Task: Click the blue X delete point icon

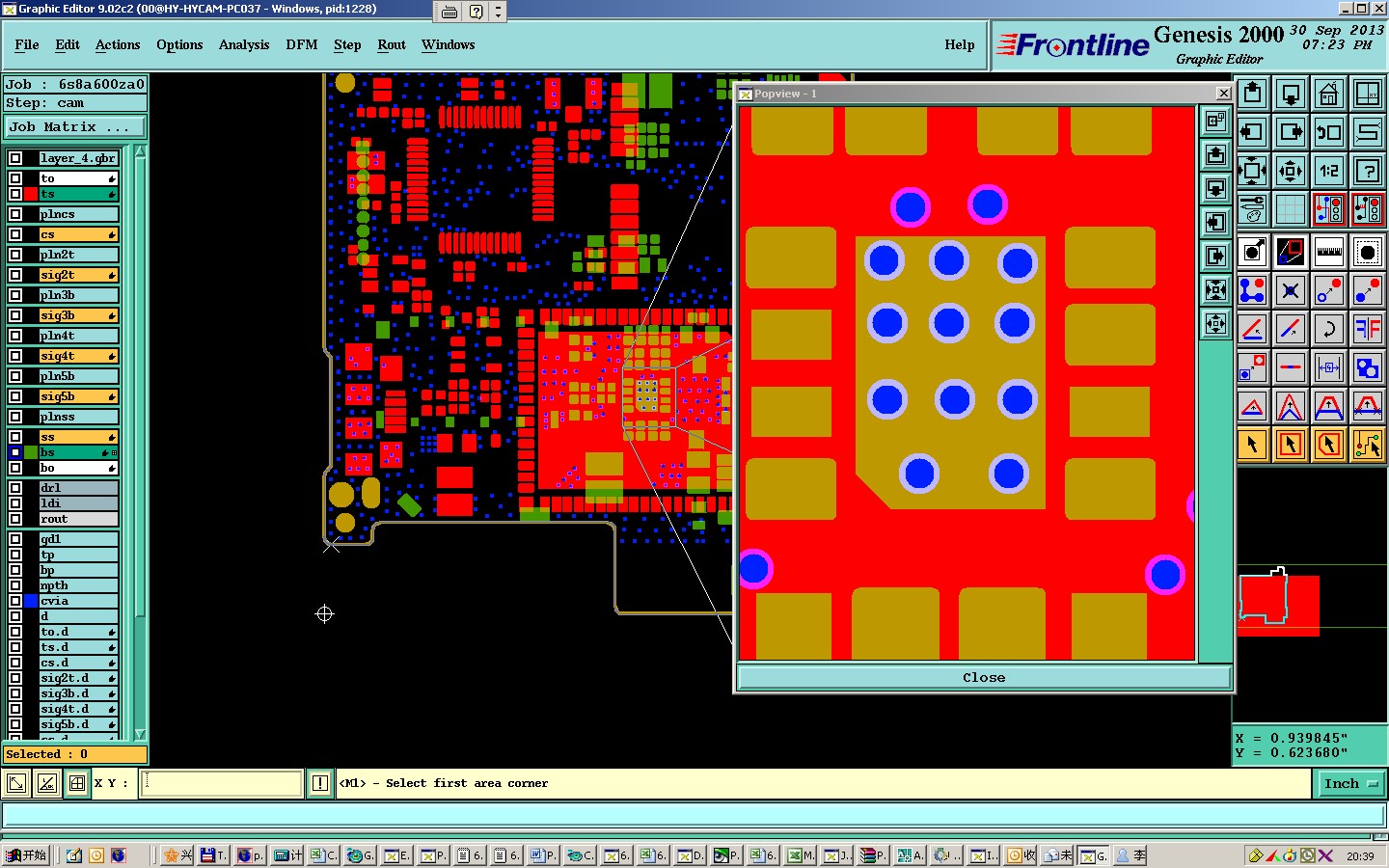Action: tap(1291, 290)
